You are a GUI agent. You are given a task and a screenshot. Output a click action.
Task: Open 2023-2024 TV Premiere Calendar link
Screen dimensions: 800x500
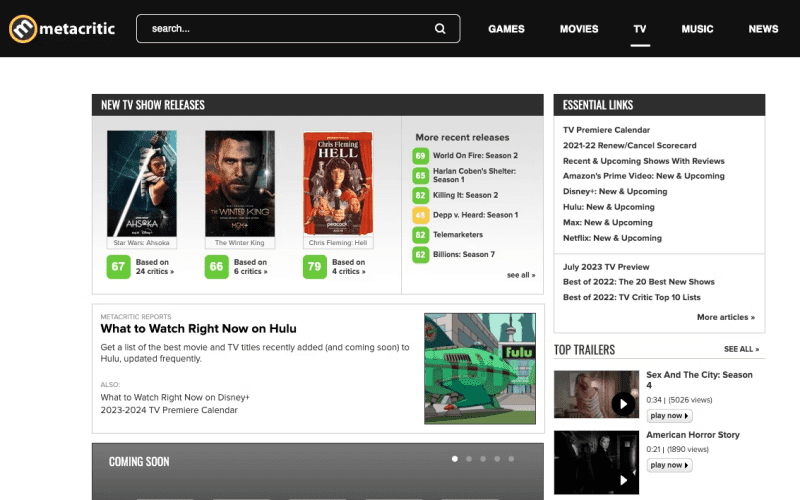[x=169, y=410]
